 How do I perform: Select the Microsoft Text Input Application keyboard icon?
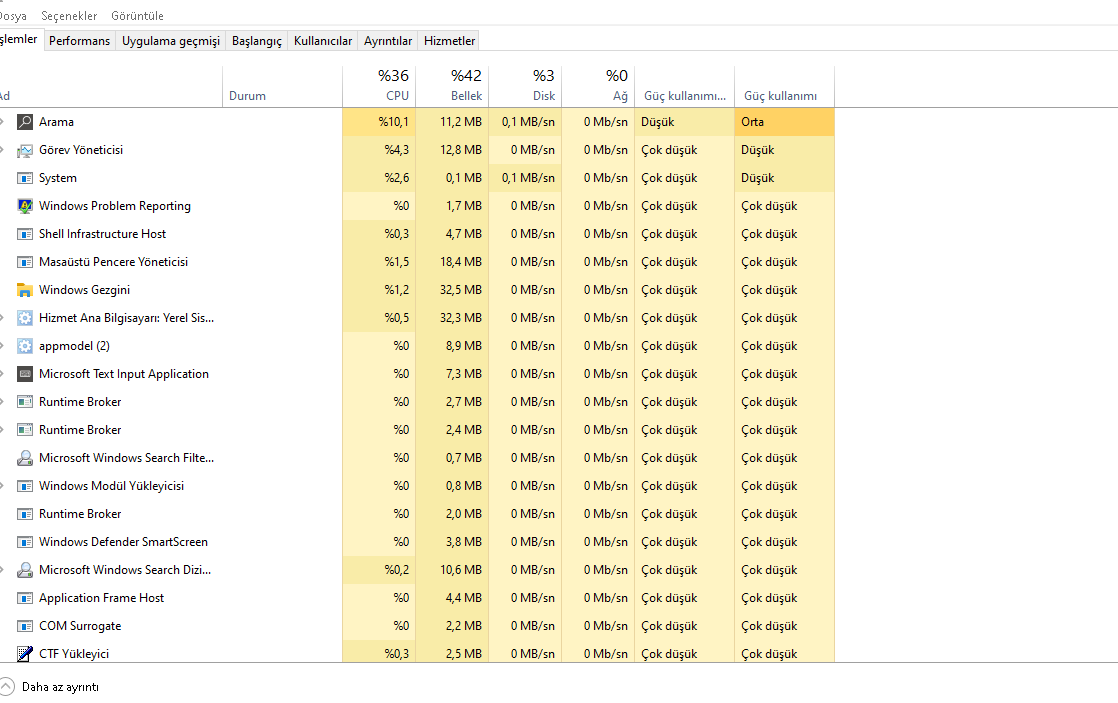coord(25,374)
